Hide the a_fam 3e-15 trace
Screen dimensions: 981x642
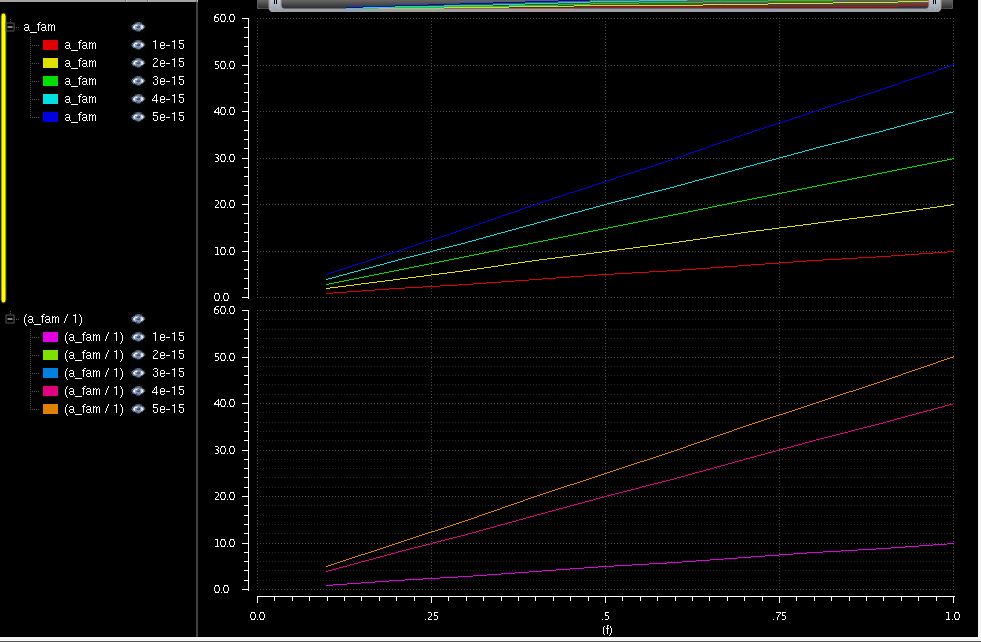point(138,81)
